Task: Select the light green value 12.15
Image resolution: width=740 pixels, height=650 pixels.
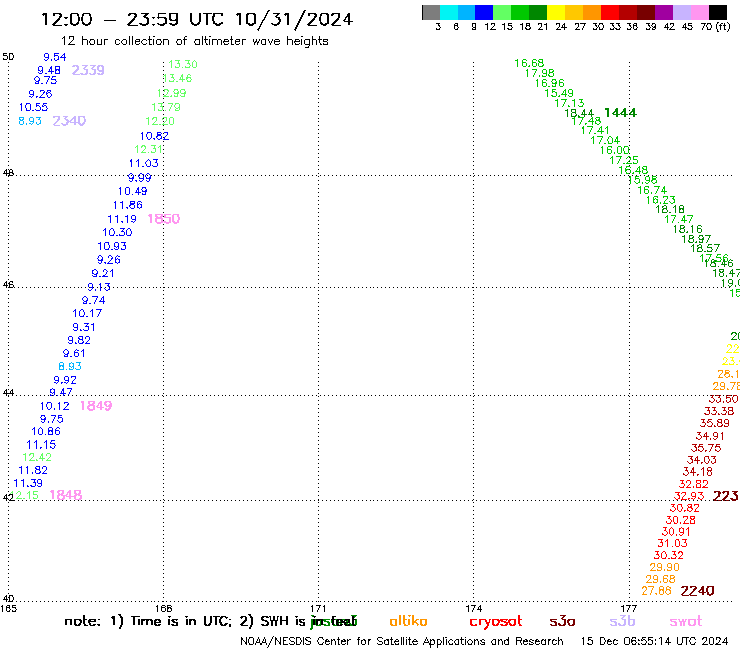Action: point(25,495)
